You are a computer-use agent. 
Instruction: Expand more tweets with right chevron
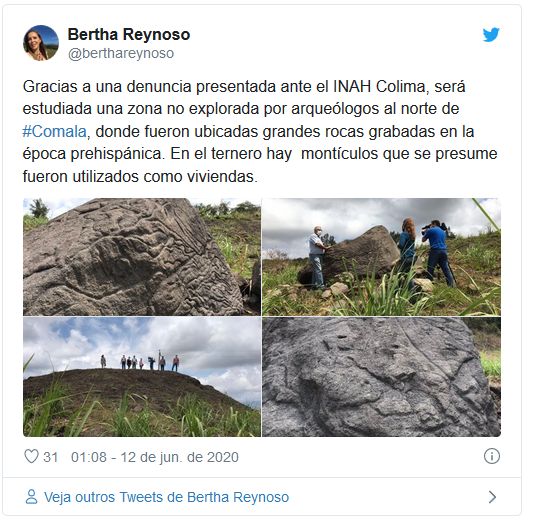tap(492, 497)
